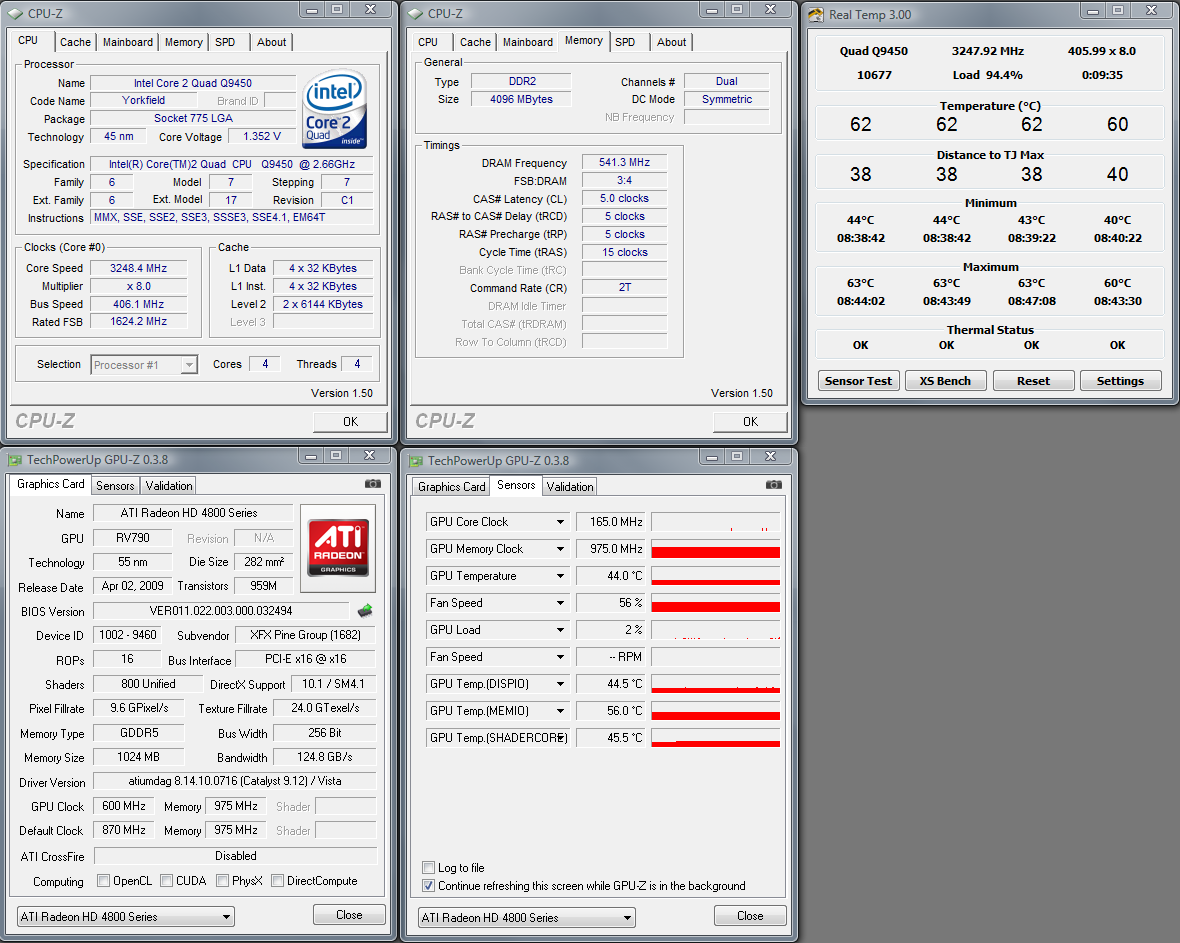1180x943 pixels.
Task: Expand GPU Temp.(DISPIO) sensor dropdown
Action: 560,684
